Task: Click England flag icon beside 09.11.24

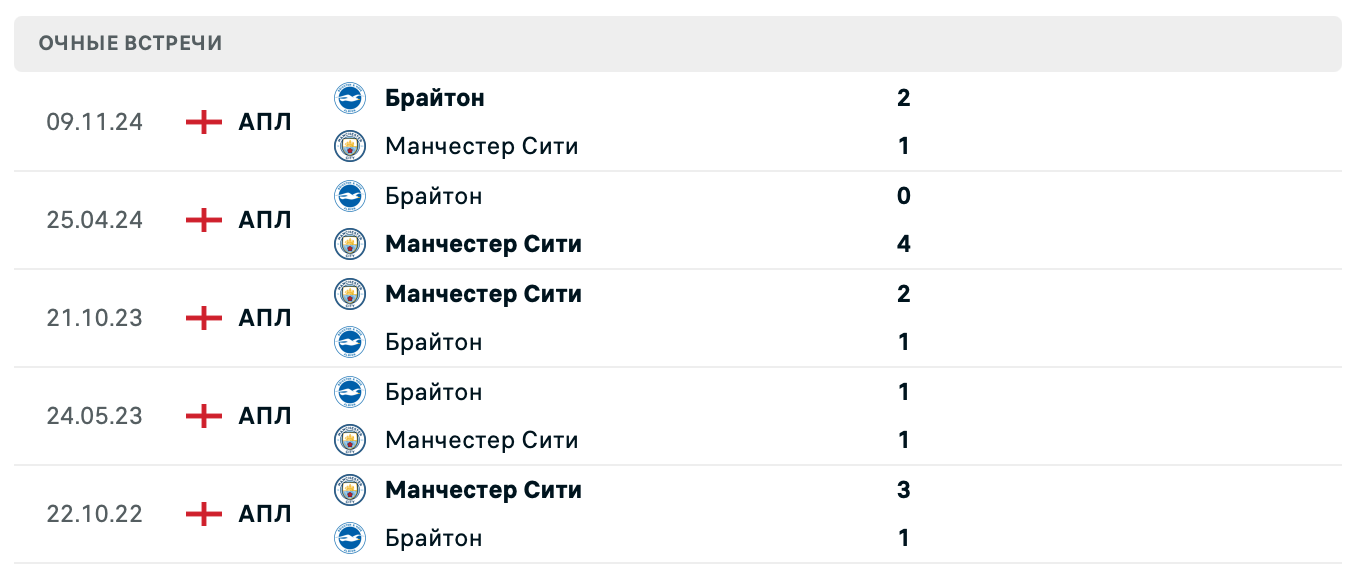Action: [204, 122]
